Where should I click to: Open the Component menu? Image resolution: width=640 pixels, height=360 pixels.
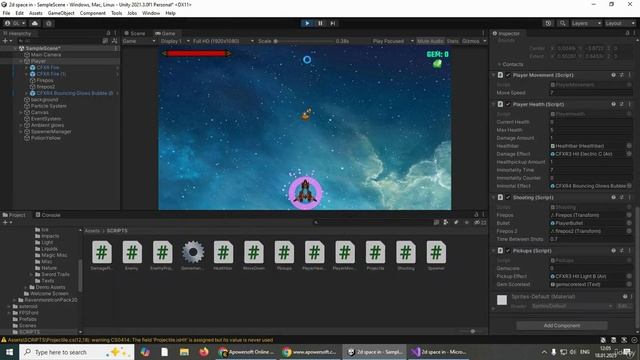[93, 13]
